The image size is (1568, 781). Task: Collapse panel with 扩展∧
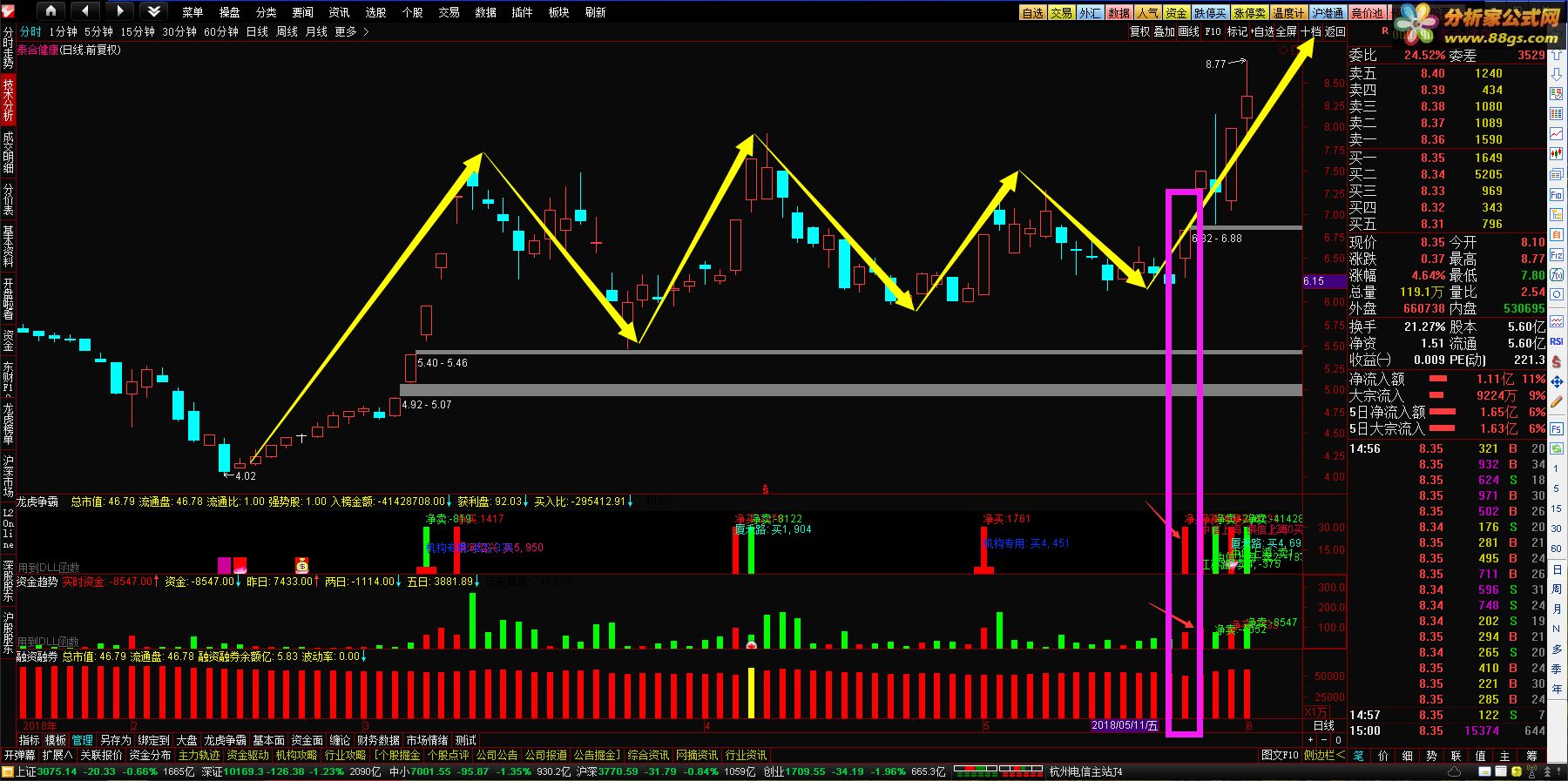pos(57,755)
